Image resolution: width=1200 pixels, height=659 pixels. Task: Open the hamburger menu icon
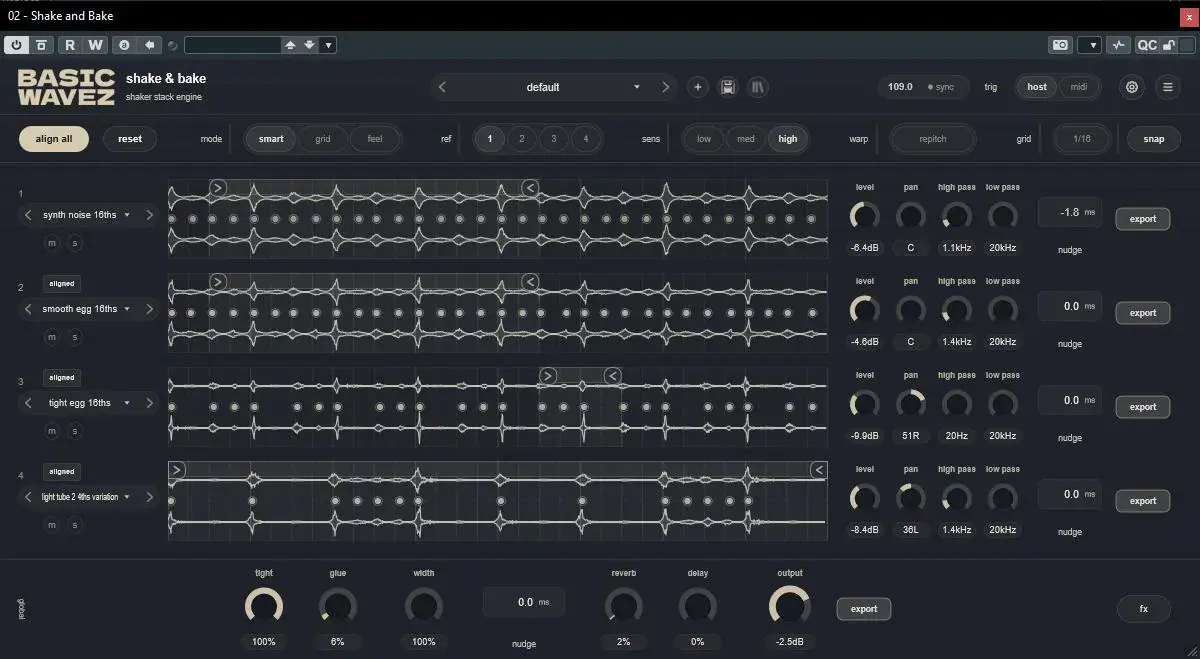click(x=1167, y=87)
